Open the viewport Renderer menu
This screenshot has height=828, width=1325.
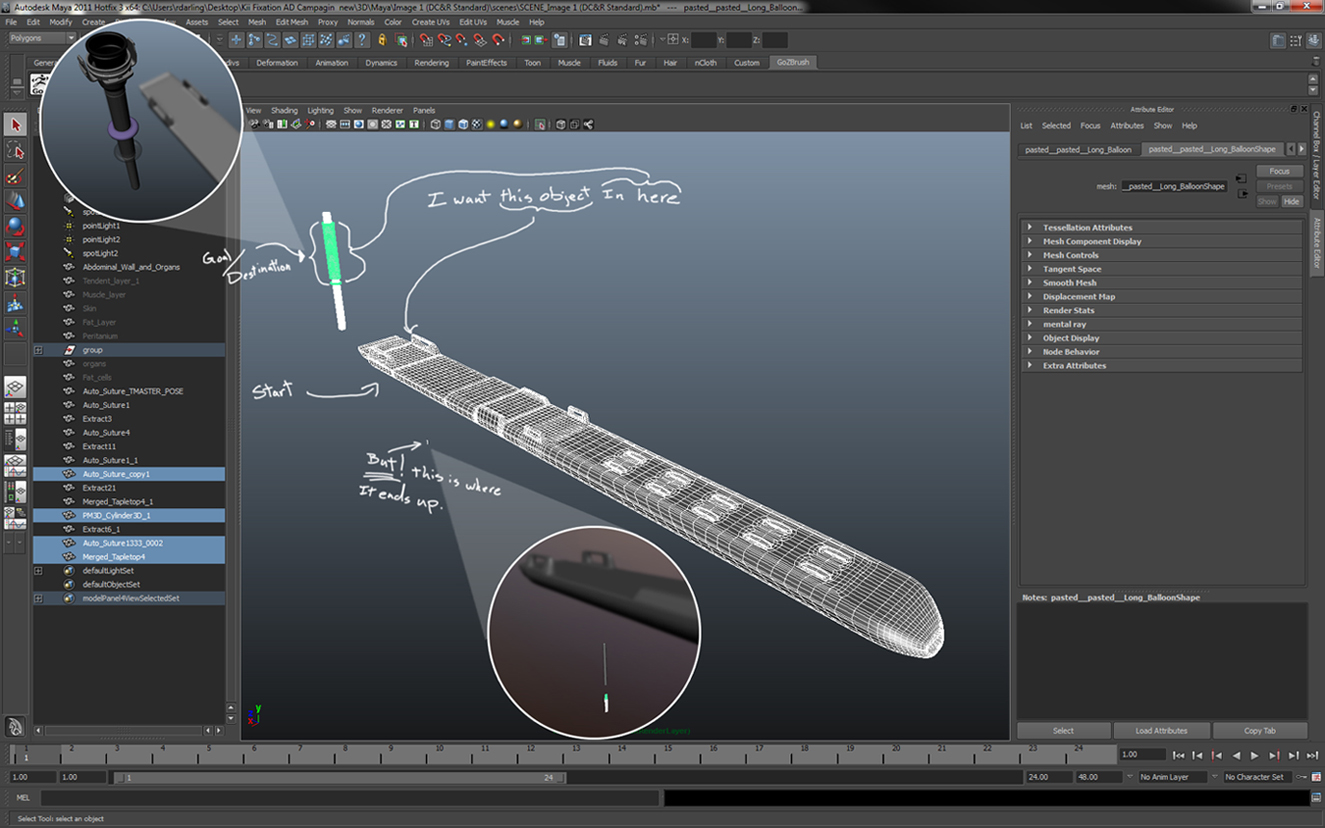coord(387,110)
